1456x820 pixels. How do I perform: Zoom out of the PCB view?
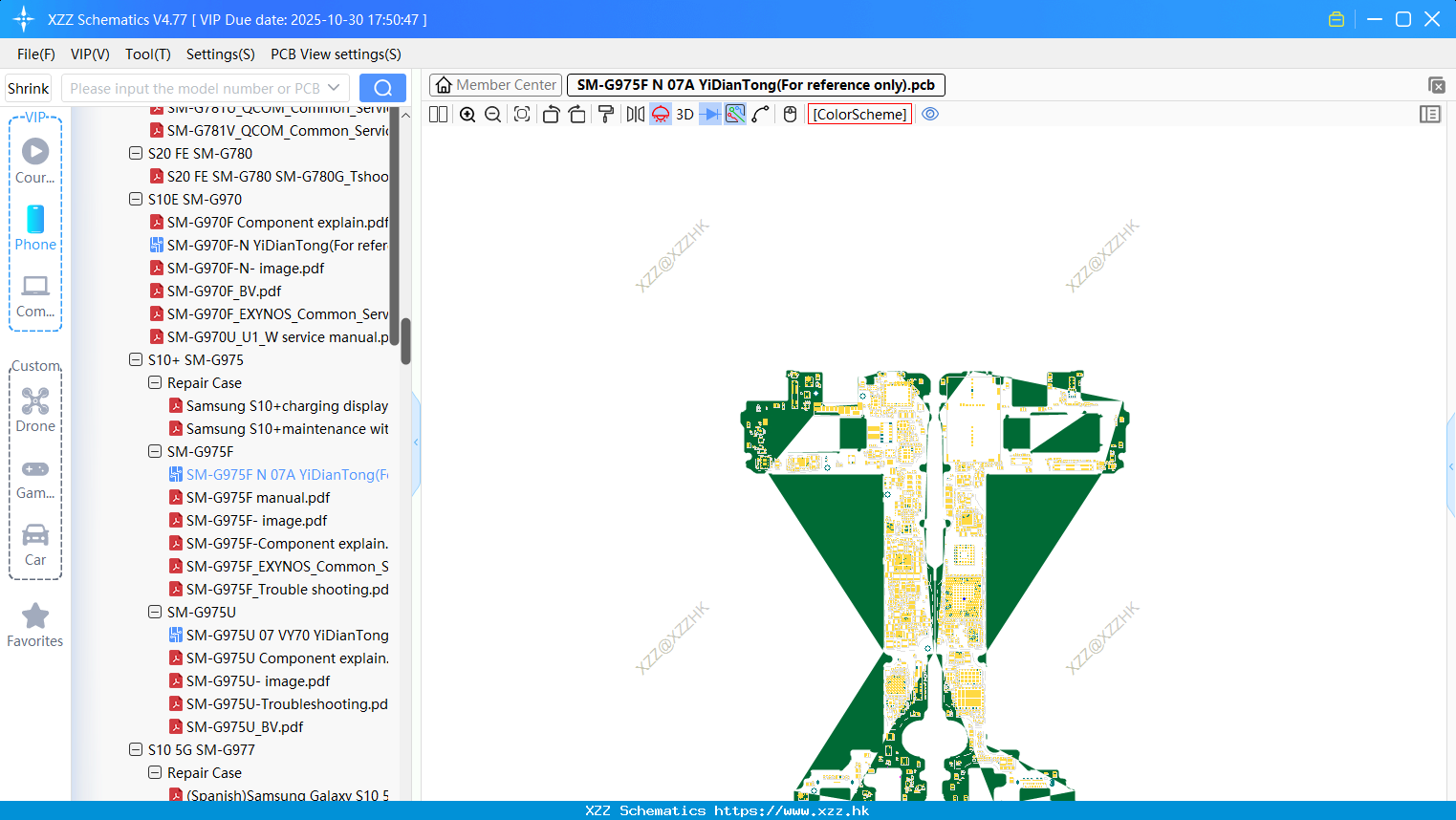pyautogui.click(x=493, y=115)
